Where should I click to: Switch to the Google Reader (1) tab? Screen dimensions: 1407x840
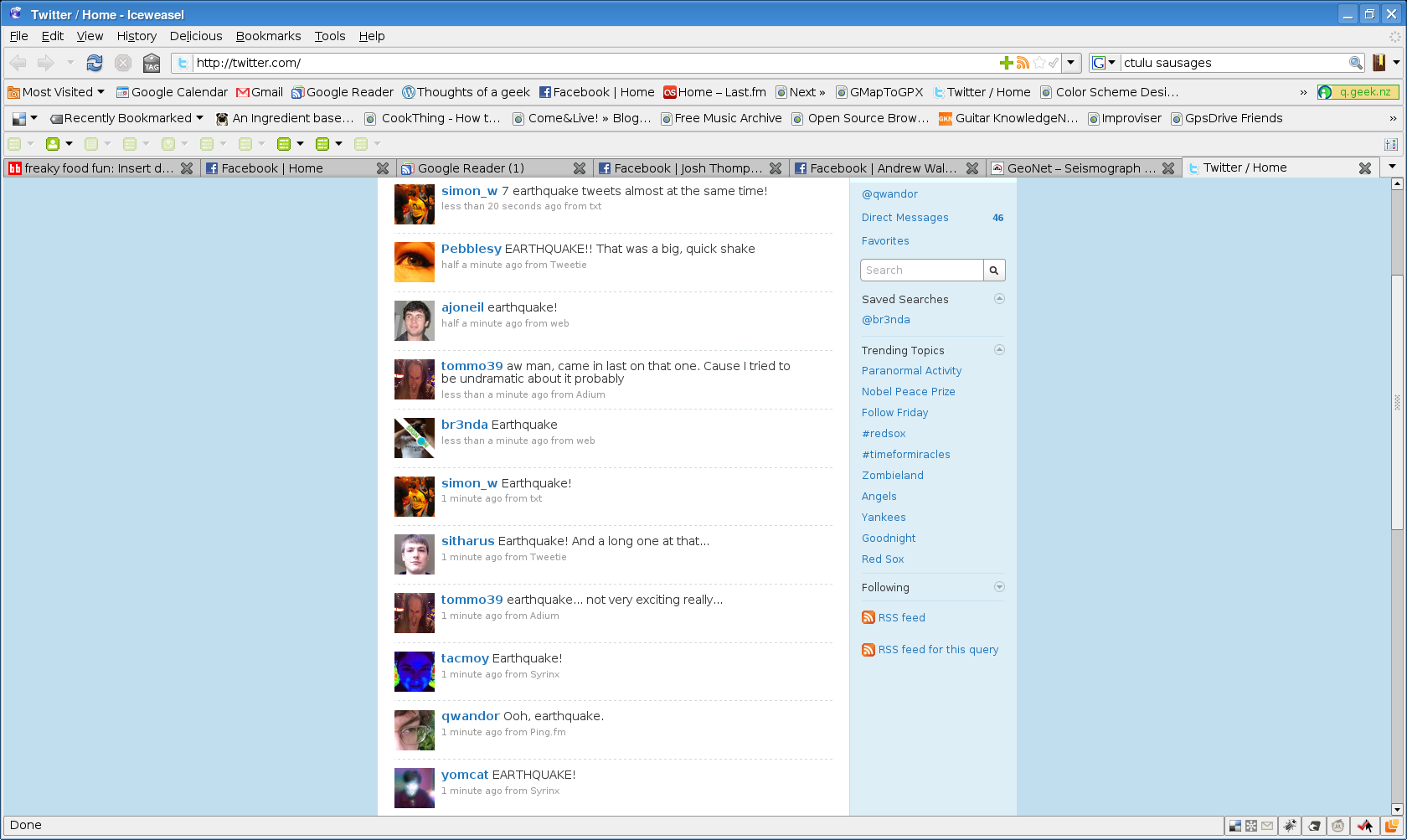tap(471, 168)
